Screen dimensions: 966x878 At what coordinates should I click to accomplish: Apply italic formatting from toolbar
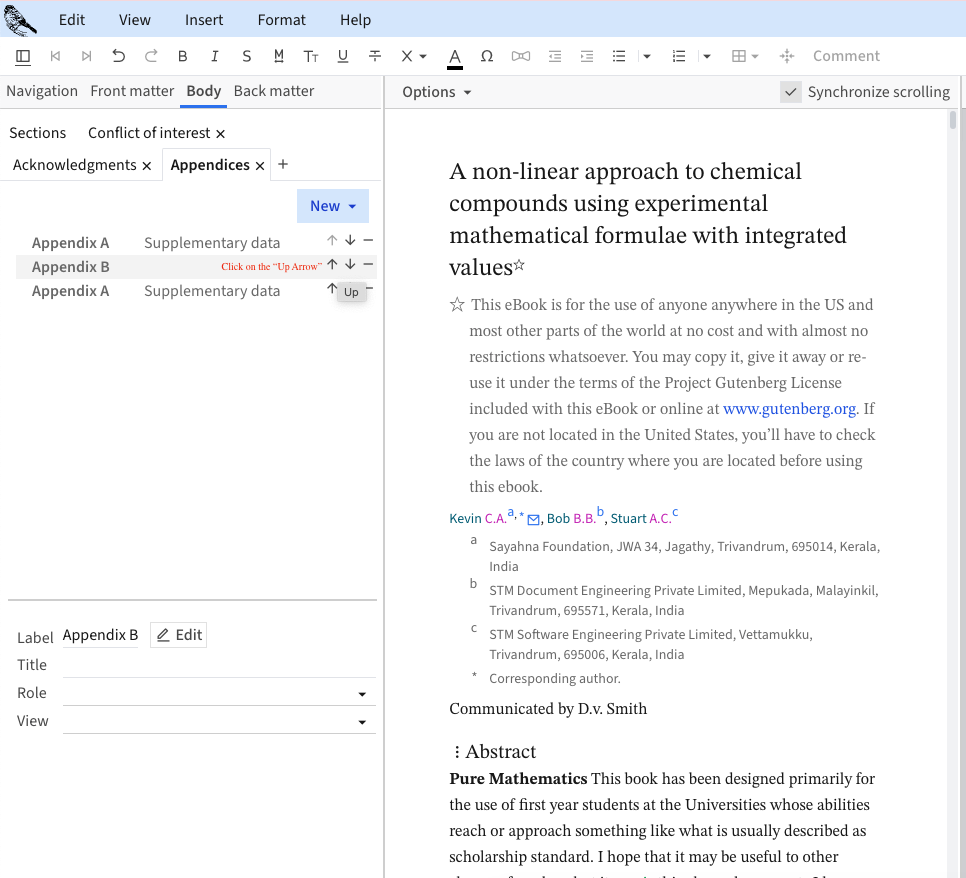[x=215, y=56]
